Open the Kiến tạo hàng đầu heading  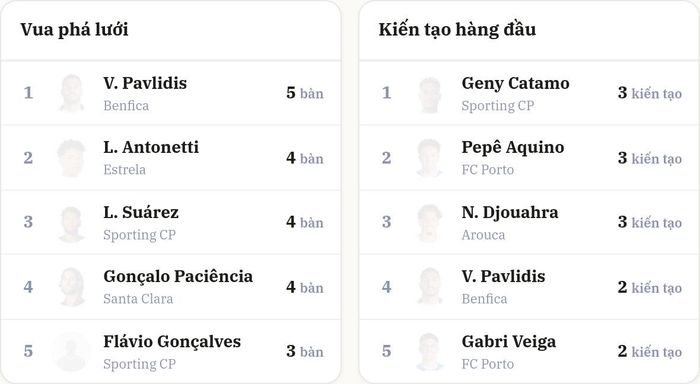(457, 30)
